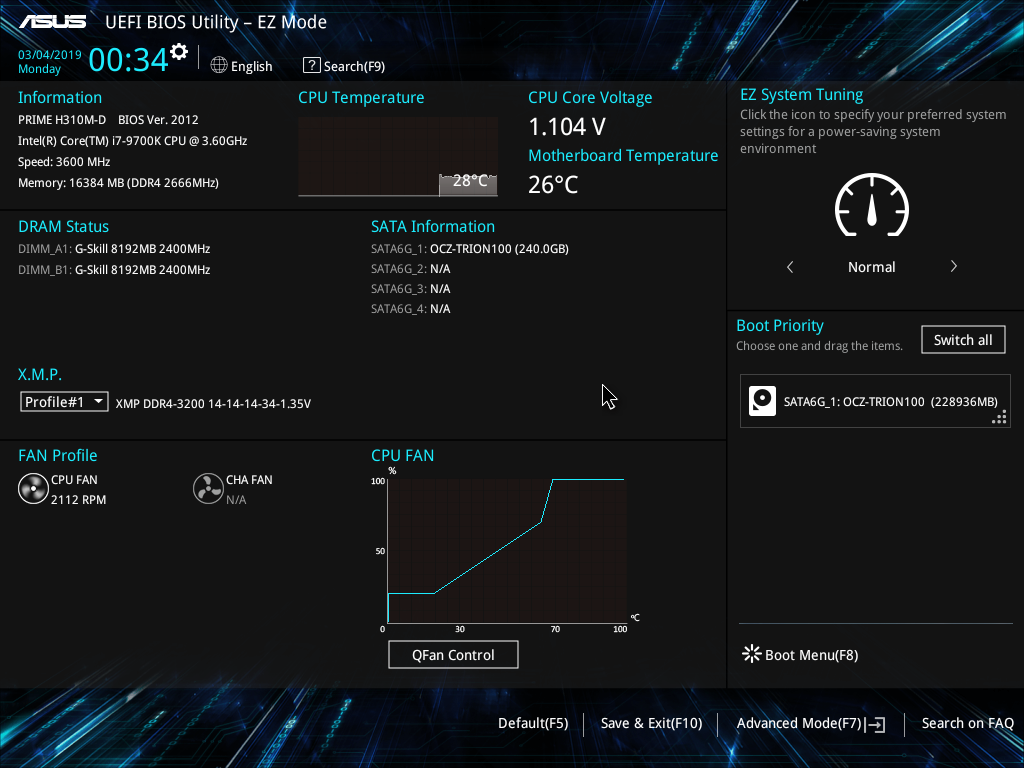Click the ASUS logo
Screen dimensions: 1024x768
(x=52, y=22)
